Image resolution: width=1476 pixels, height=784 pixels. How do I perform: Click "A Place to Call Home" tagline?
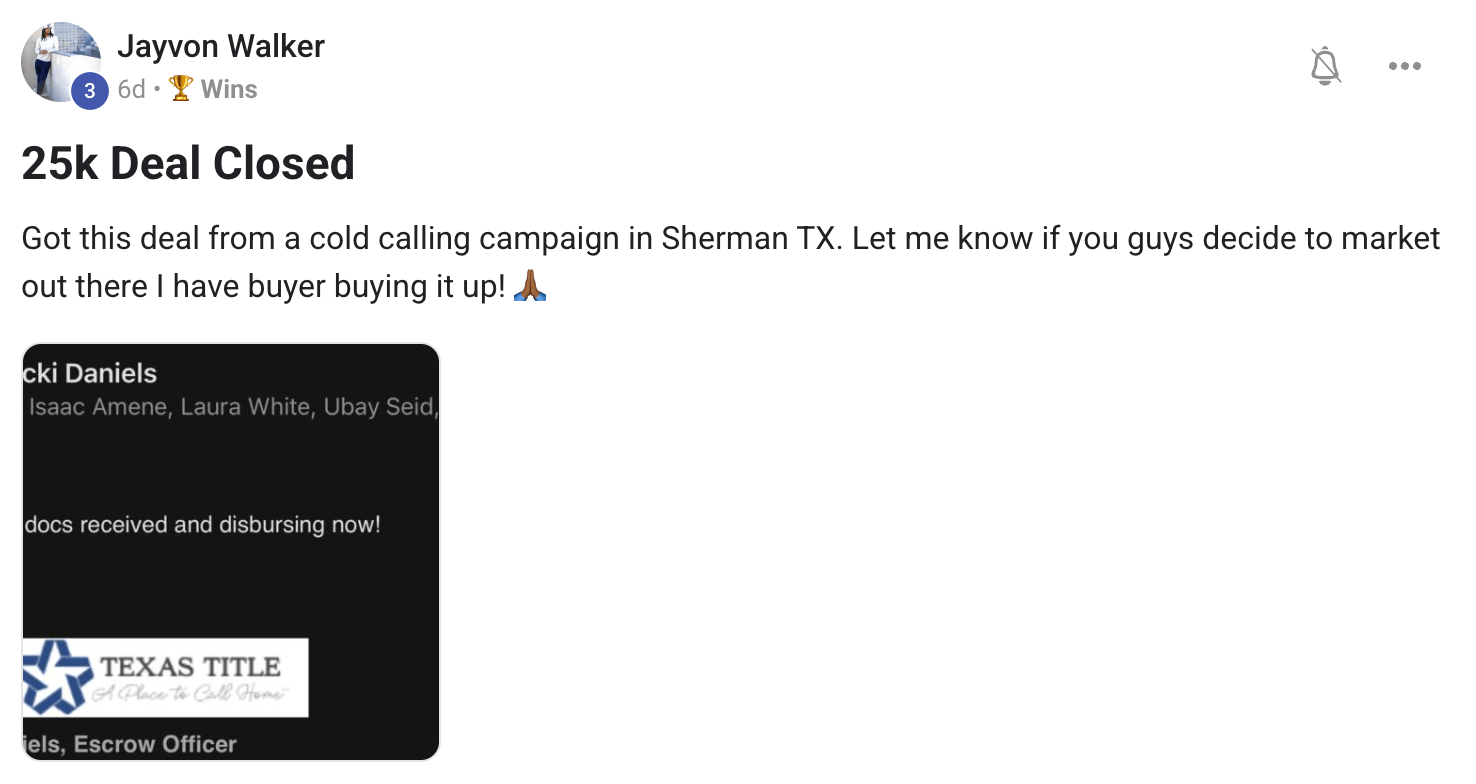(190, 694)
